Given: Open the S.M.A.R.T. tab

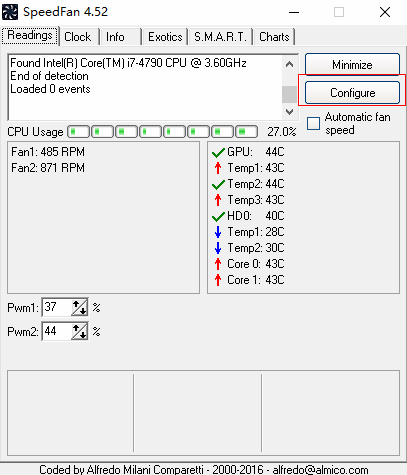Looking at the screenshot, I should tap(220, 37).
